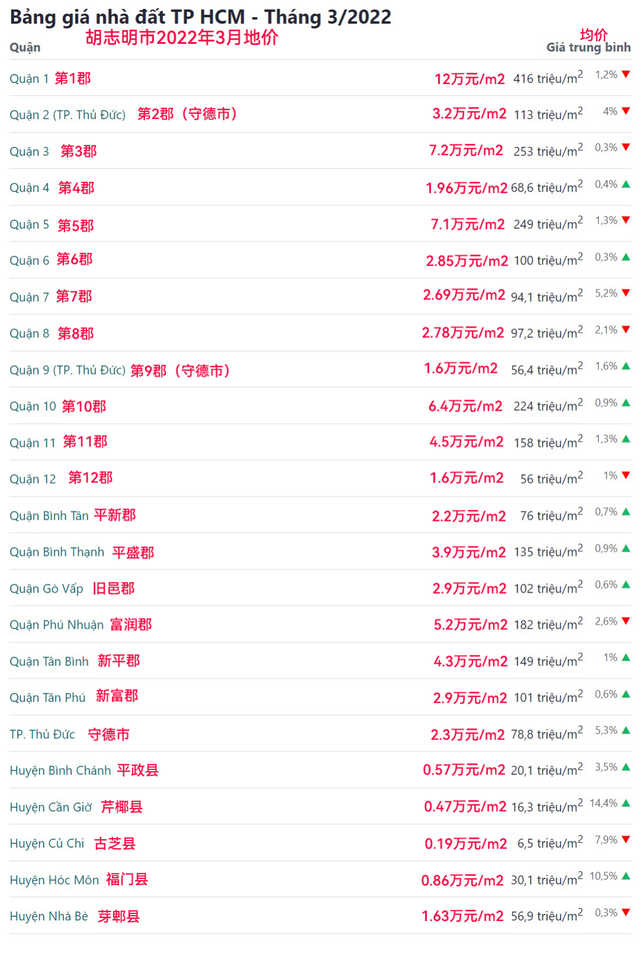This screenshot has width=640, height=956.
Task: Click the red down arrow for Quận 1
Action: pos(626,75)
